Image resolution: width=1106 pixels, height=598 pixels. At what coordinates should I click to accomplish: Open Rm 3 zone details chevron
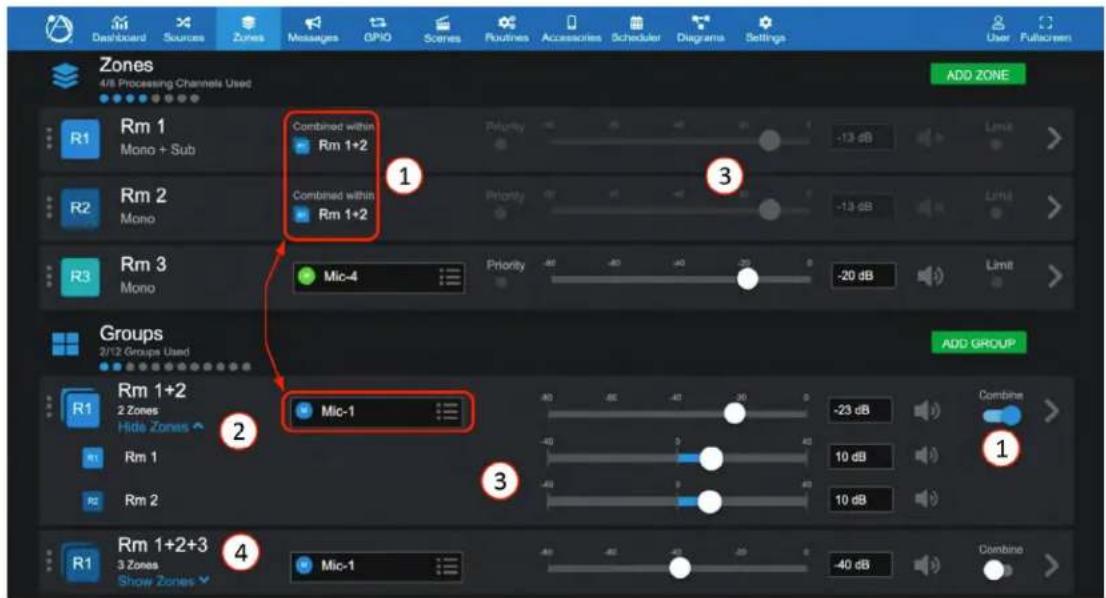(1054, 276)
